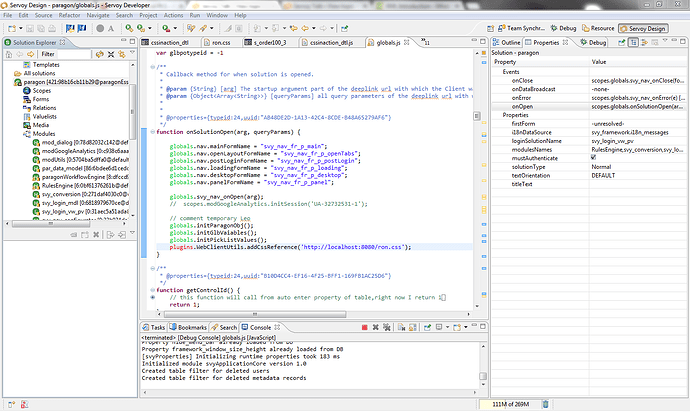The height and width of the screenshot is (412, 690).
Task: Click the console vertical scrollbar thumb
Action: pos(483,376)
